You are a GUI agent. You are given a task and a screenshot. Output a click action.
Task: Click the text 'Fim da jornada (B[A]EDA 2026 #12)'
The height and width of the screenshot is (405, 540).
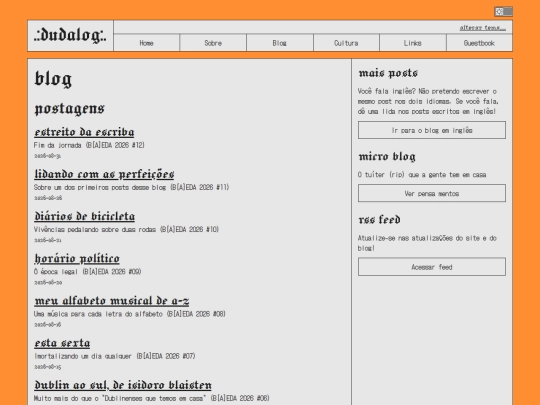[89, 145]
